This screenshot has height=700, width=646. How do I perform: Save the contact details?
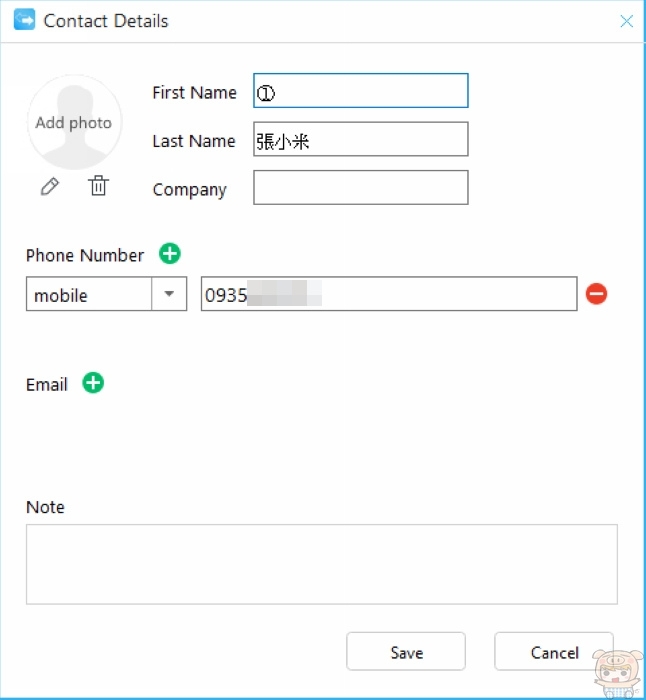[x=406, y=652]
